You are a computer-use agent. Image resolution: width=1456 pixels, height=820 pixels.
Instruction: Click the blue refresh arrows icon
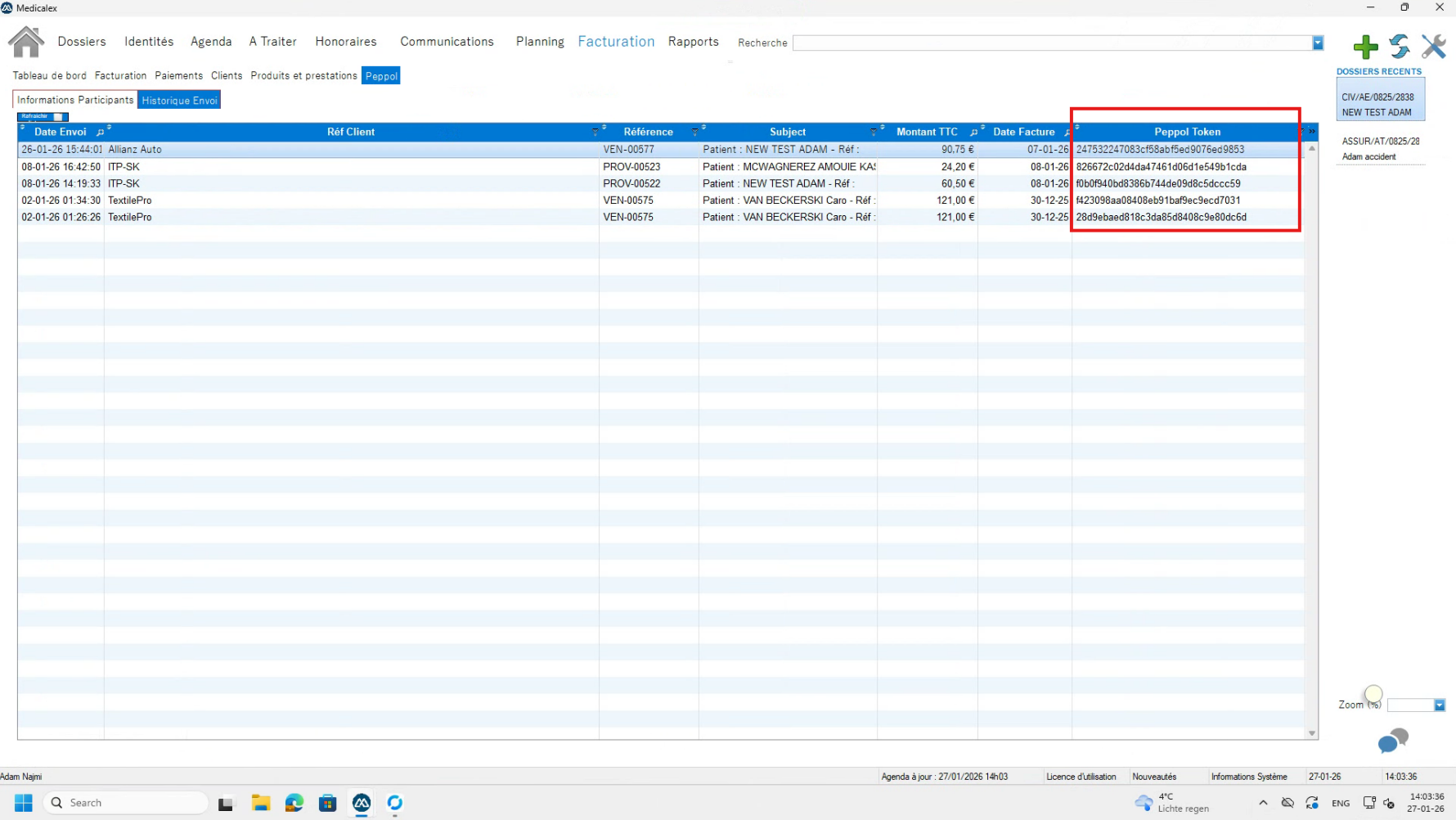coord(1400,47)
